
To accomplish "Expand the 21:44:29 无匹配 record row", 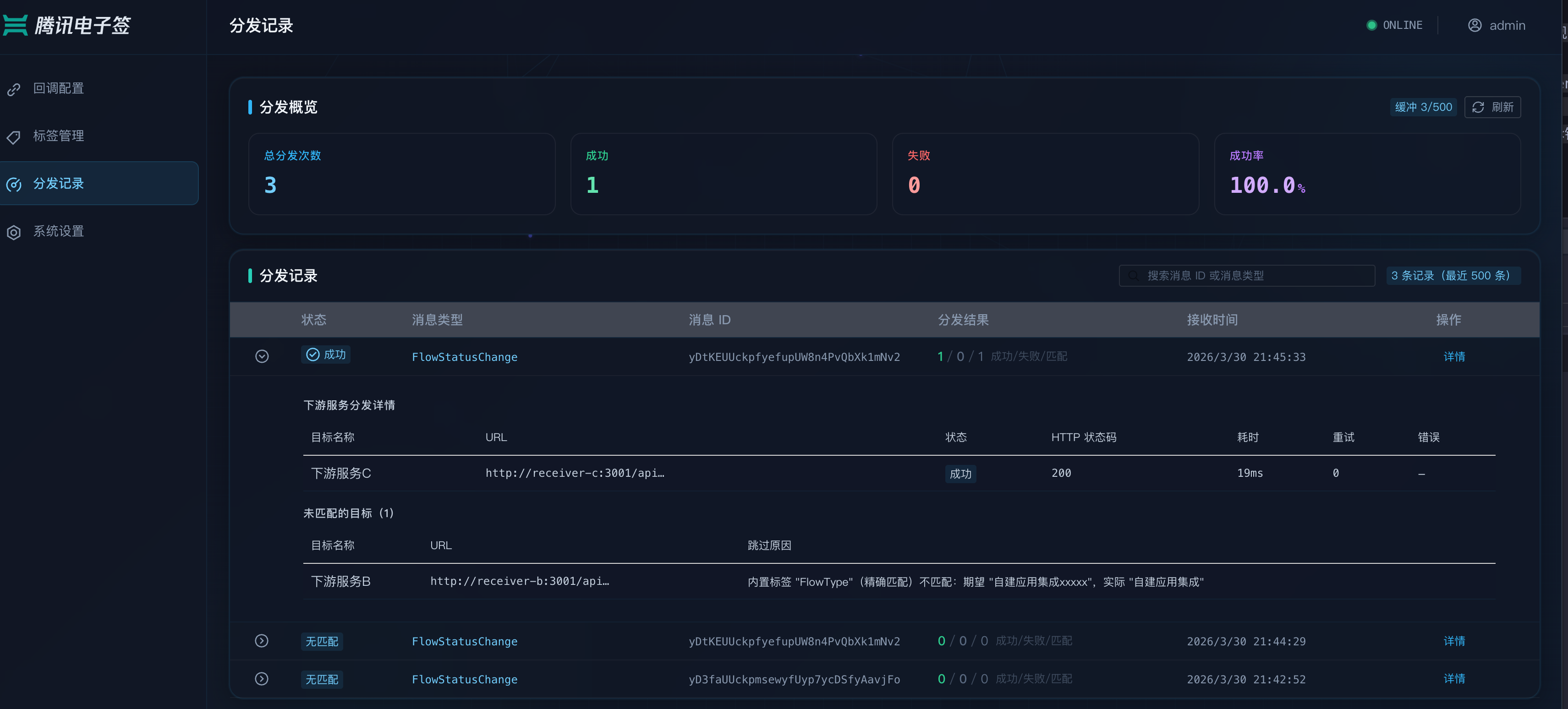I will 262,641.
